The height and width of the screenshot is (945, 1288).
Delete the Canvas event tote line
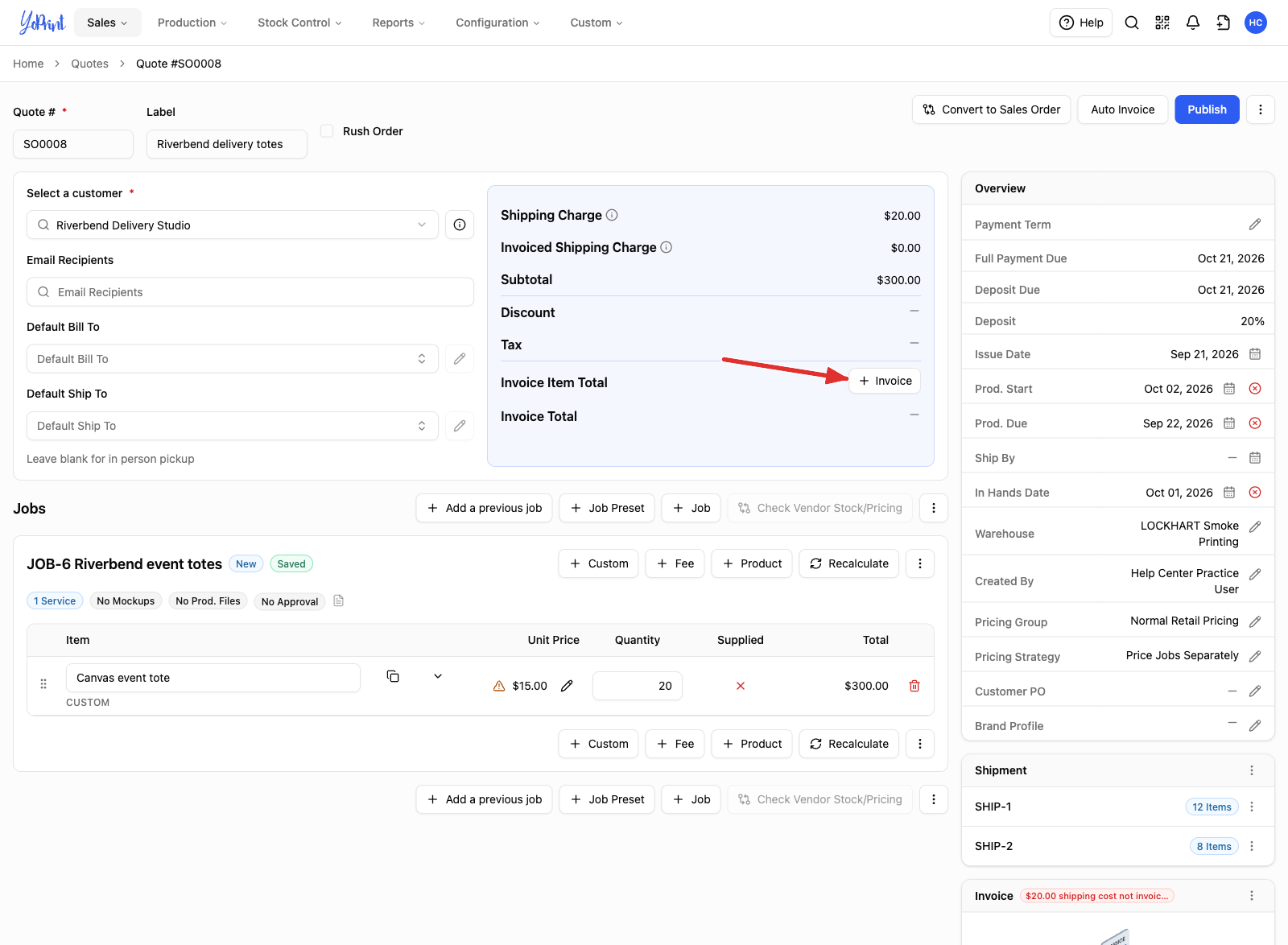coord(914,686)
